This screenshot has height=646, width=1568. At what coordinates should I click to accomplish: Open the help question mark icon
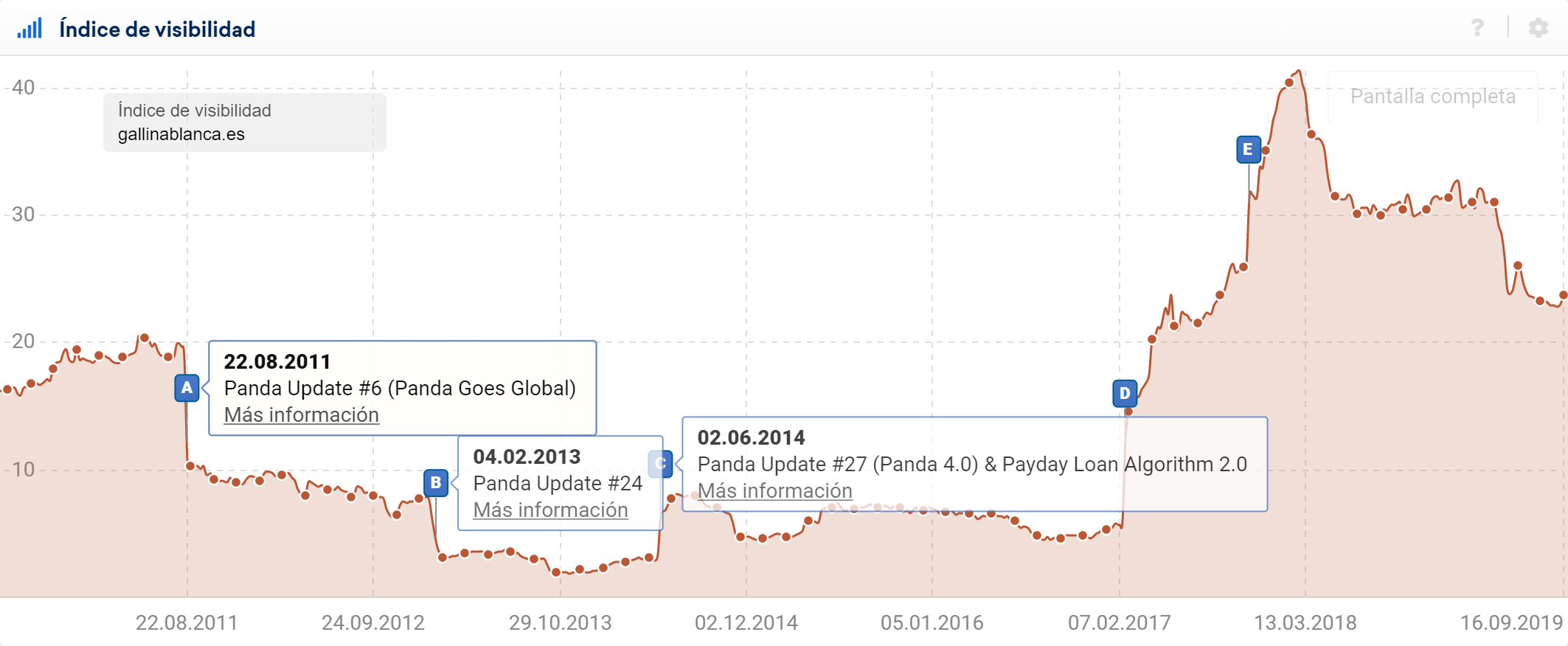coord(1477,28)
